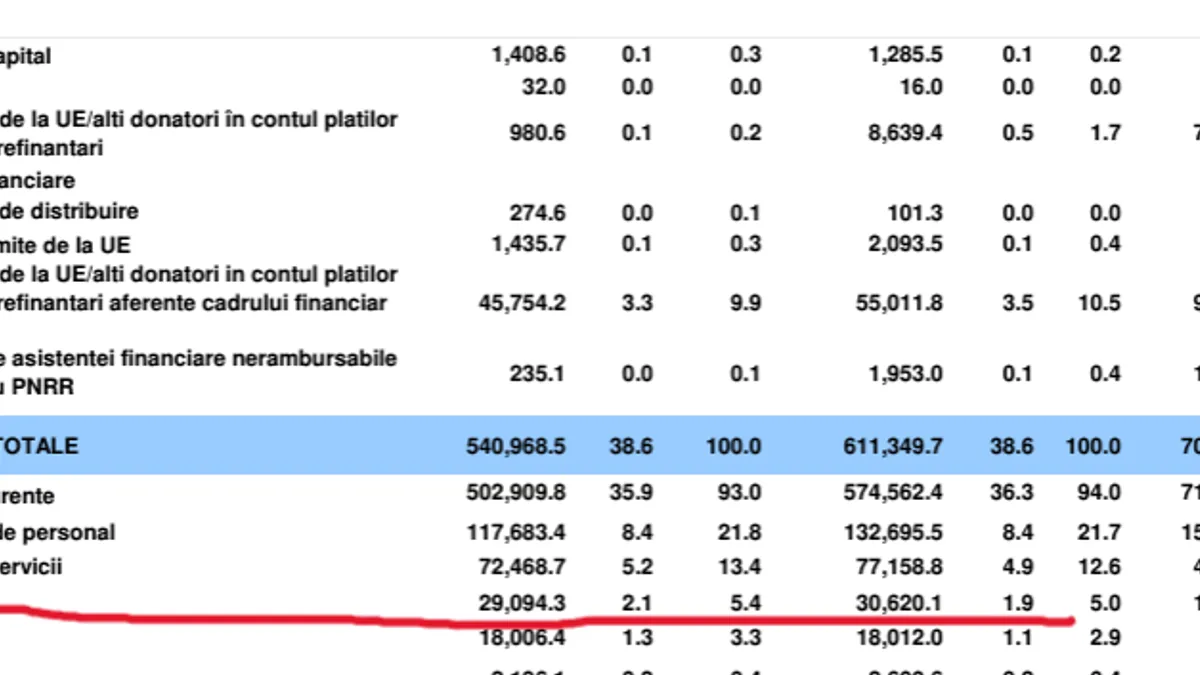The height and width of the screenshot is (675, 1200).
Task: Select the 'refinantari aferente cadrului financiar' text
Action: [193, 303]
